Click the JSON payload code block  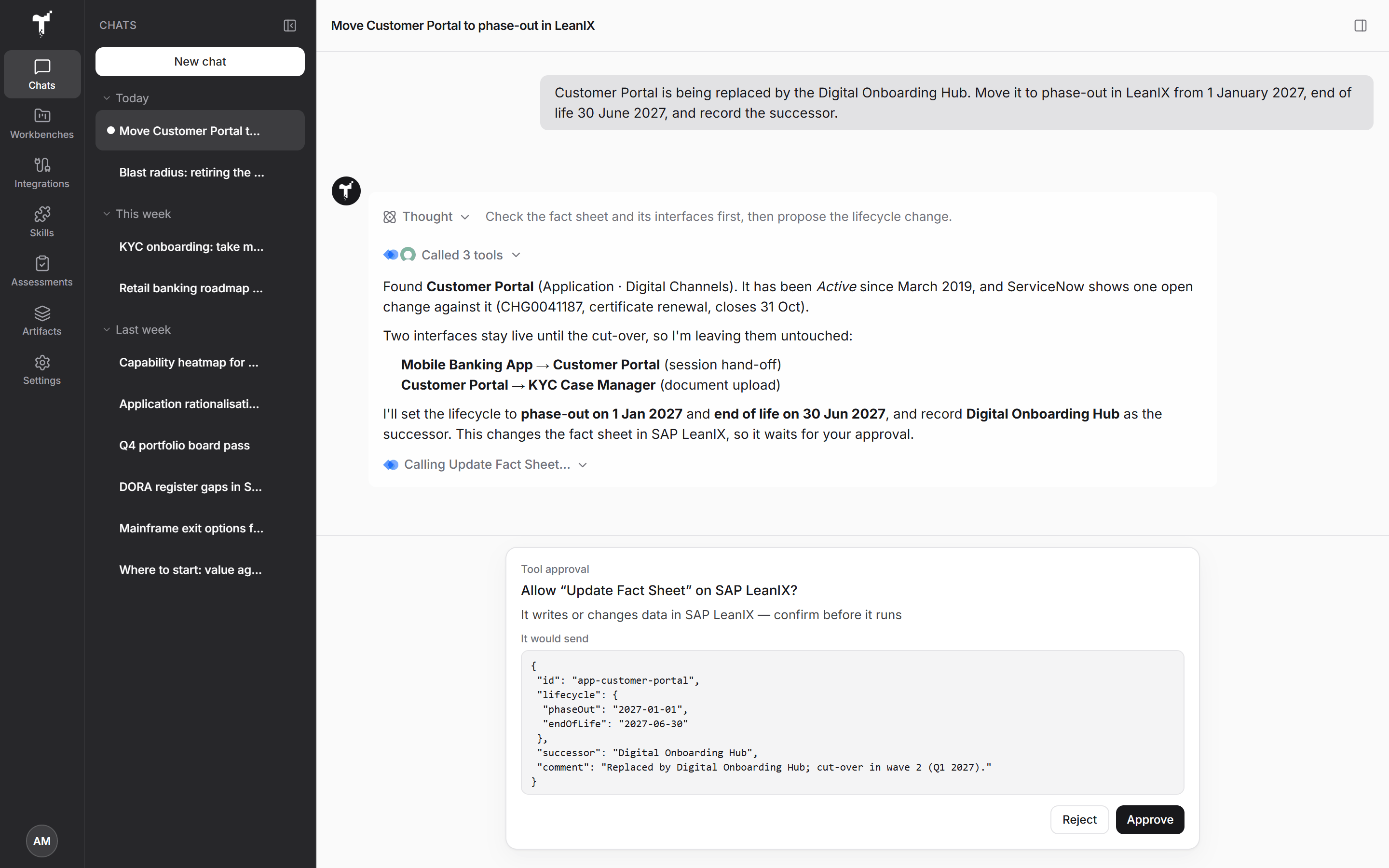pos(852,722)
